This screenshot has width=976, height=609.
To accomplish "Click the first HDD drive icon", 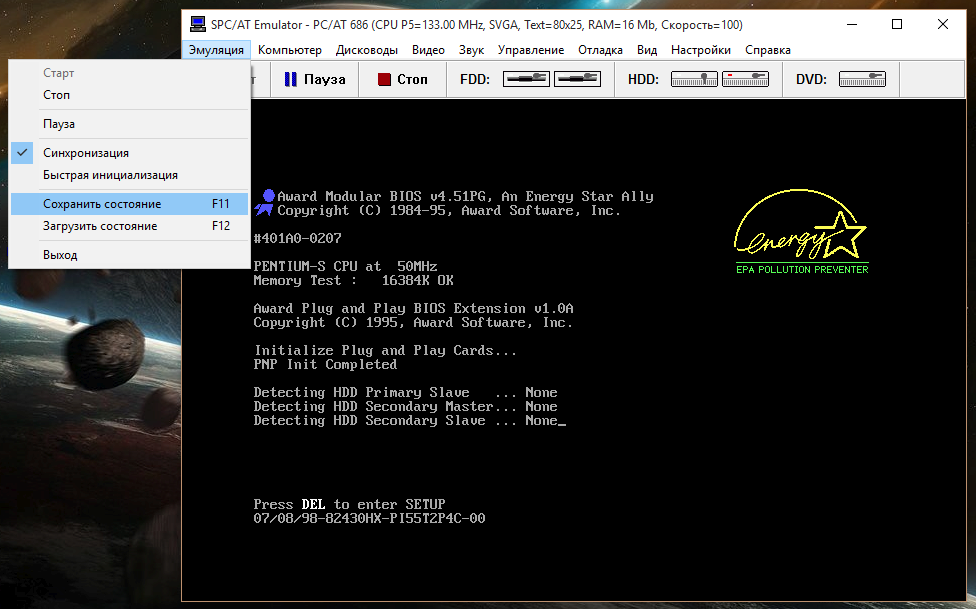I will pyautogui.click(x=694, y=79).
